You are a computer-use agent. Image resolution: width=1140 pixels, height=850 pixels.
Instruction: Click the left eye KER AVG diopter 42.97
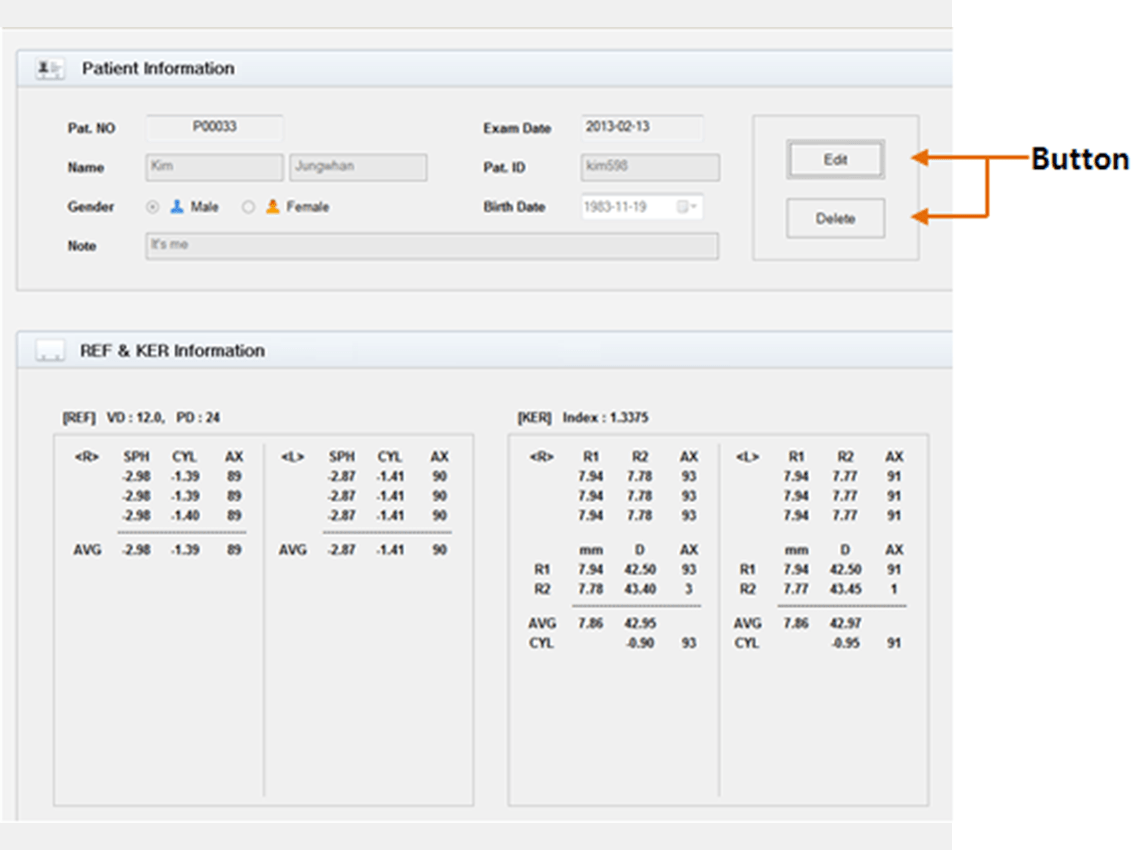[846, 623]
